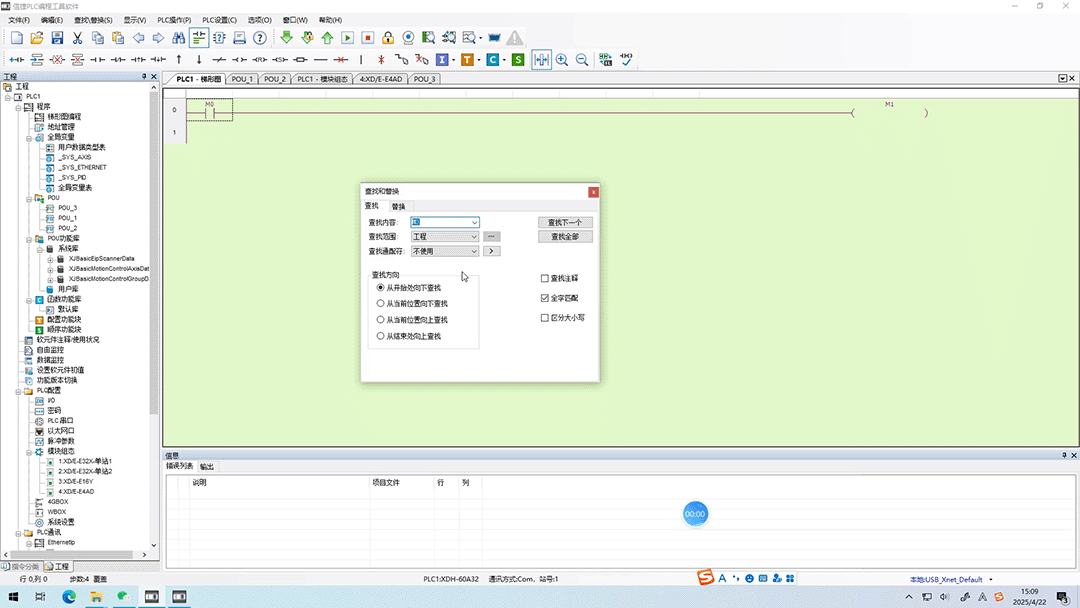Switch to the 替换 tab

[x=398, y=207]
